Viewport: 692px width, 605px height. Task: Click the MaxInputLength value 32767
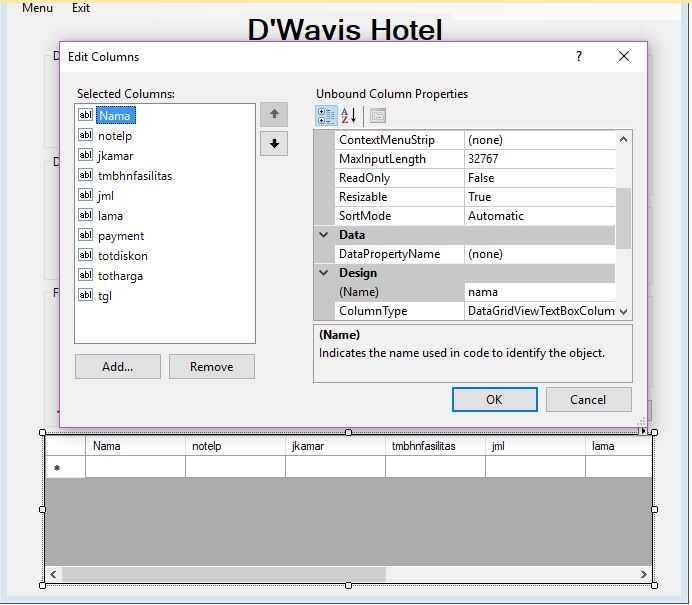[539, 159]
